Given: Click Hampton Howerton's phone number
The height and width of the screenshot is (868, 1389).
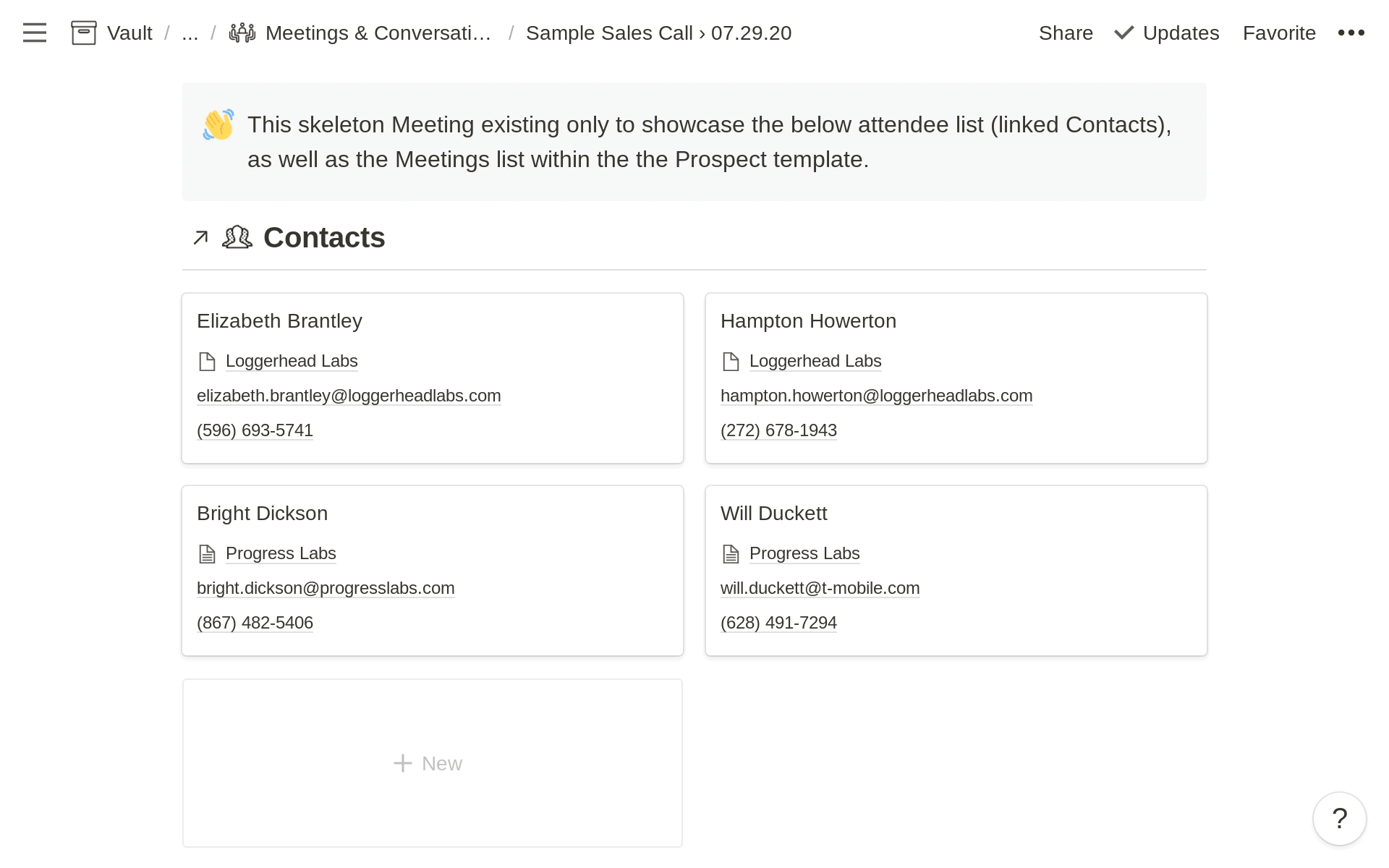Looking at the screenshot, I should 778,430.
